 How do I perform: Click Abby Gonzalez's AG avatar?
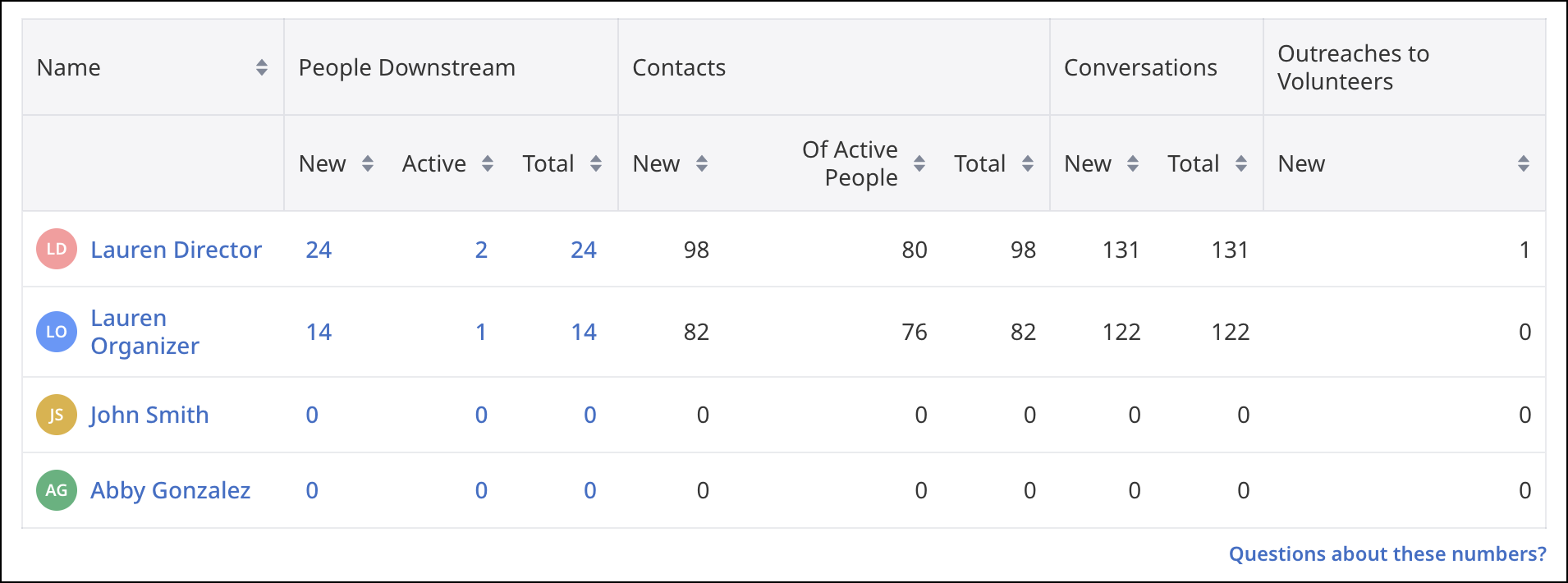click(57, 490)
